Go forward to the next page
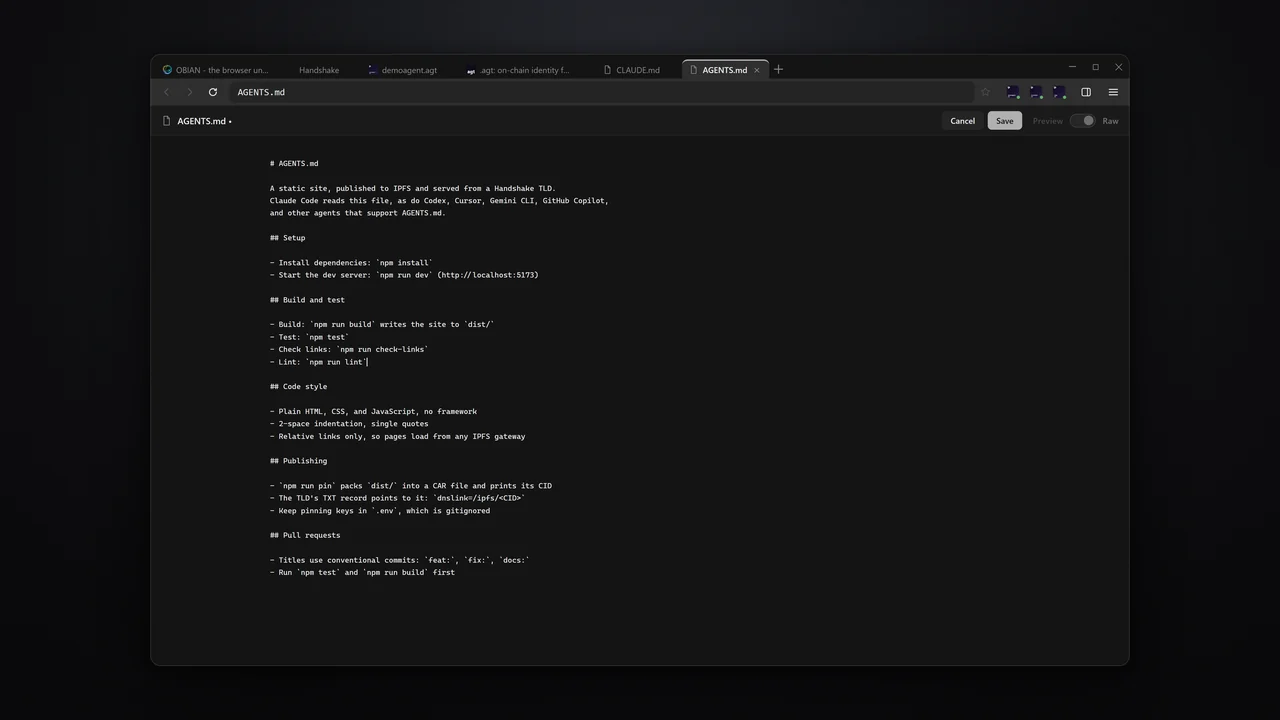1280x720 pixels. 190,92
